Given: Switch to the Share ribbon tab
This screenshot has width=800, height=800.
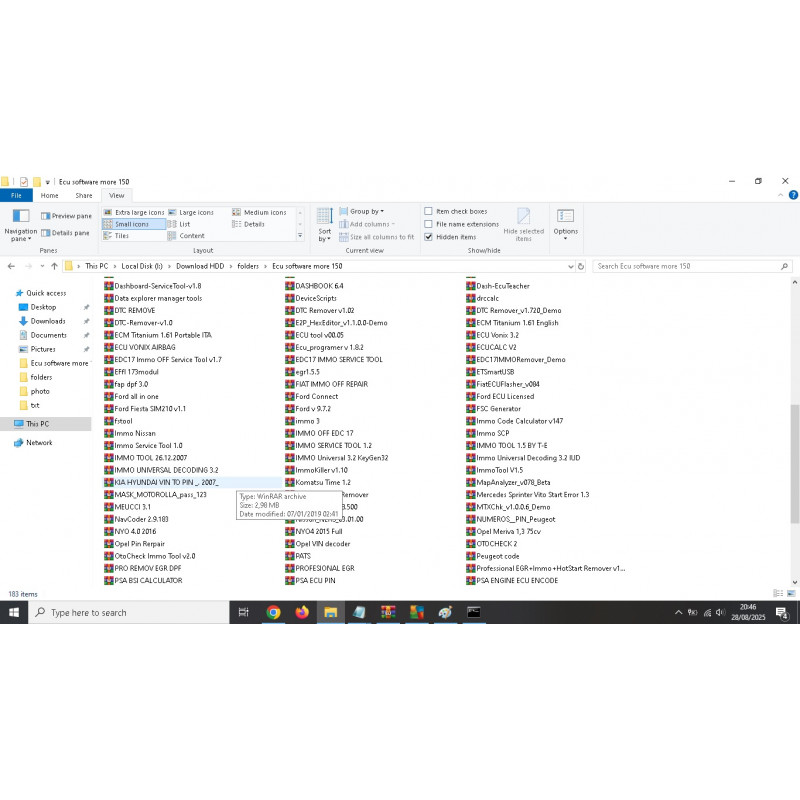Looking at the screenshot, I should click(84, 195).
